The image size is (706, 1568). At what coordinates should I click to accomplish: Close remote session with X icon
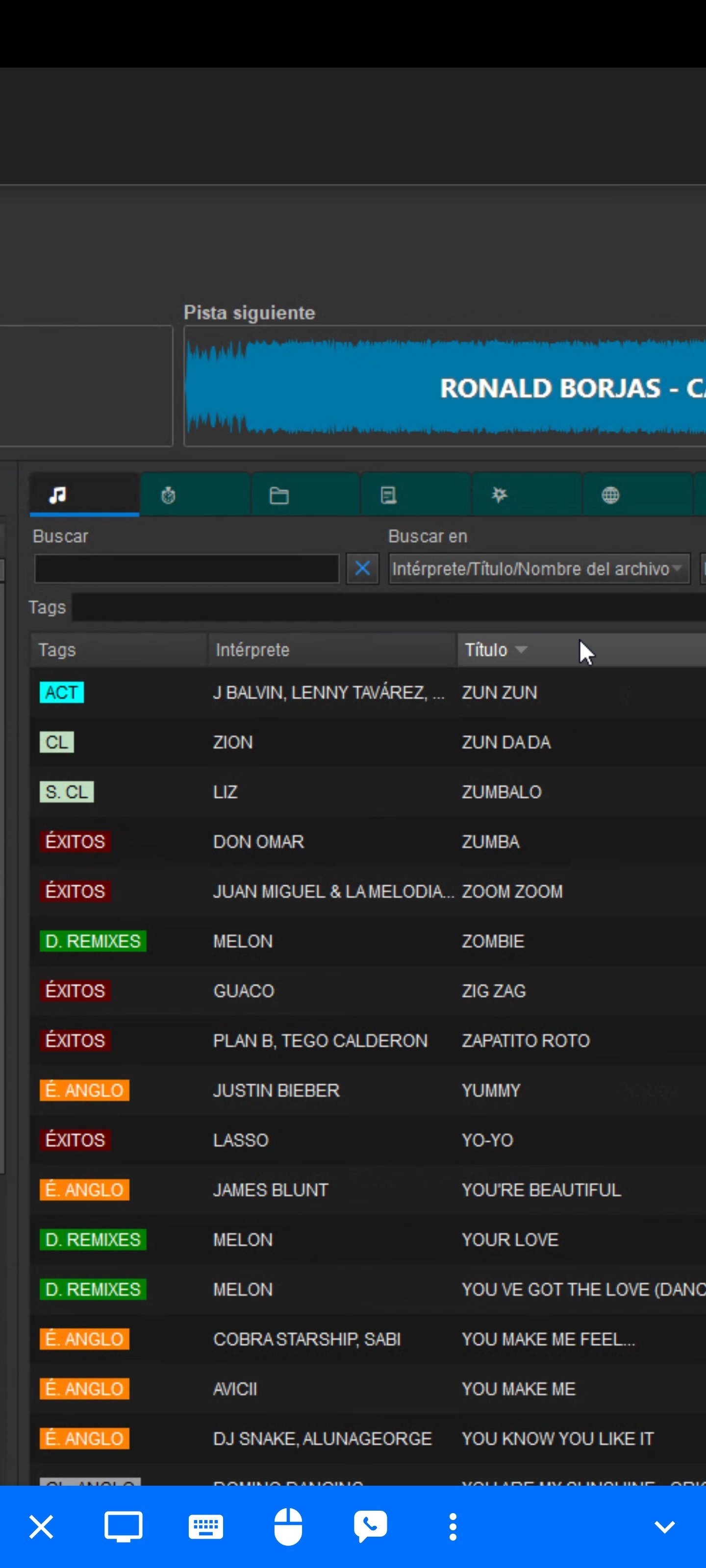41,1527
